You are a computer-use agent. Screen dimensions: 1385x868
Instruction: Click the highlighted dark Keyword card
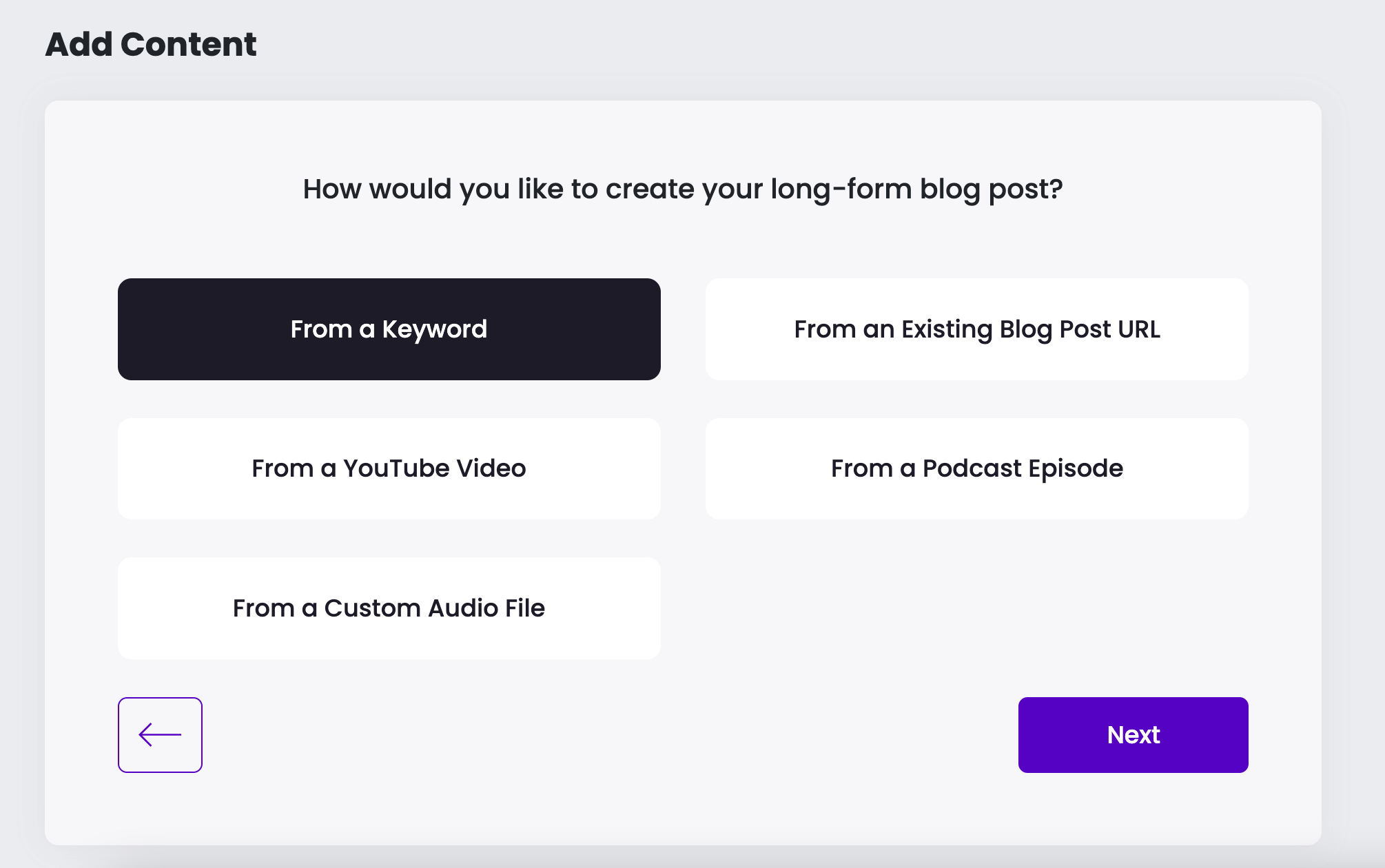click(389, 329)
